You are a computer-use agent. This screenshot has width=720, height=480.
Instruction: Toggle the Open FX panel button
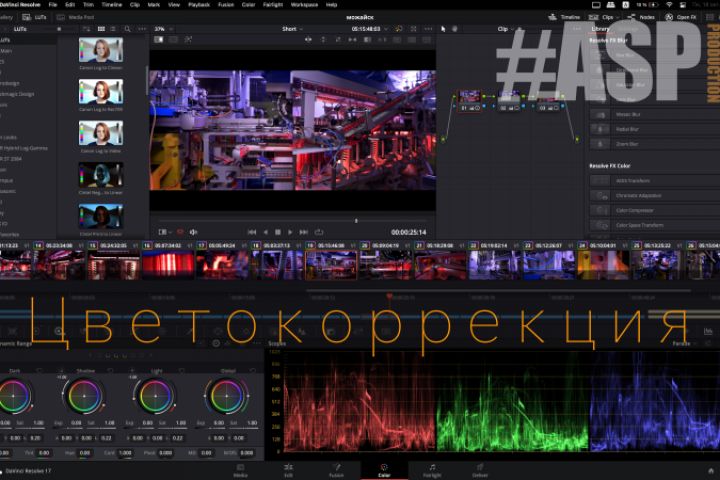681,17
